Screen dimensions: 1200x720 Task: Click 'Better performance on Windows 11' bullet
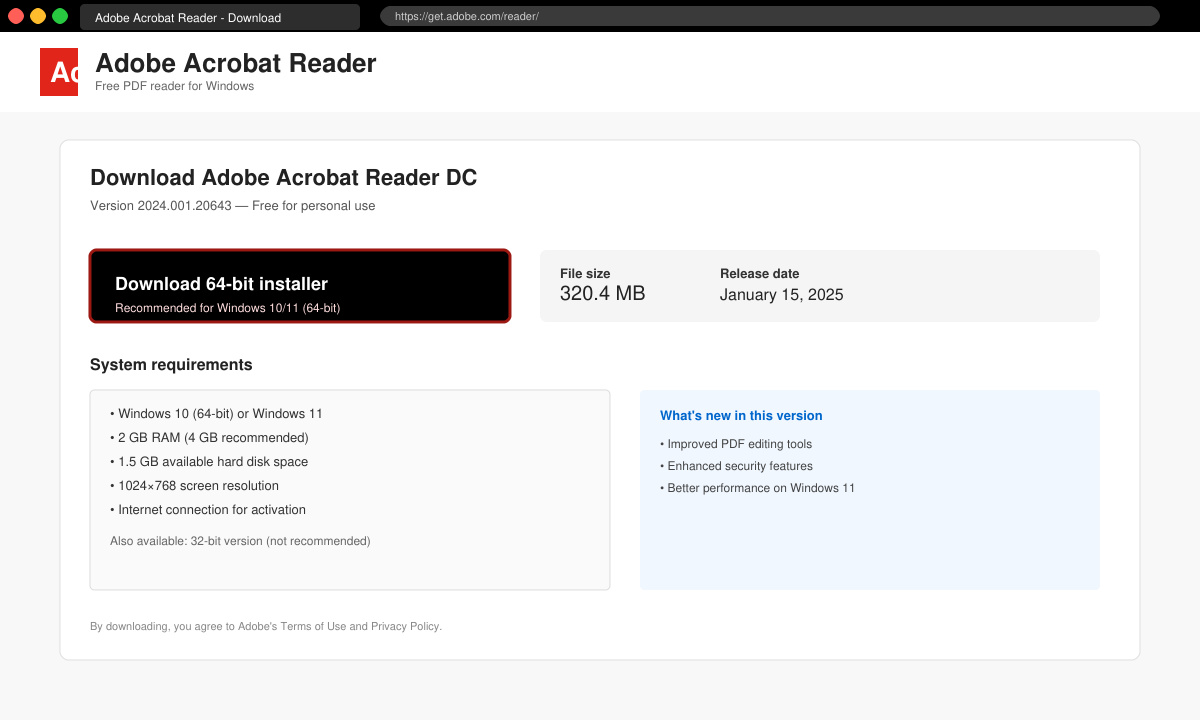click(757, 488)
